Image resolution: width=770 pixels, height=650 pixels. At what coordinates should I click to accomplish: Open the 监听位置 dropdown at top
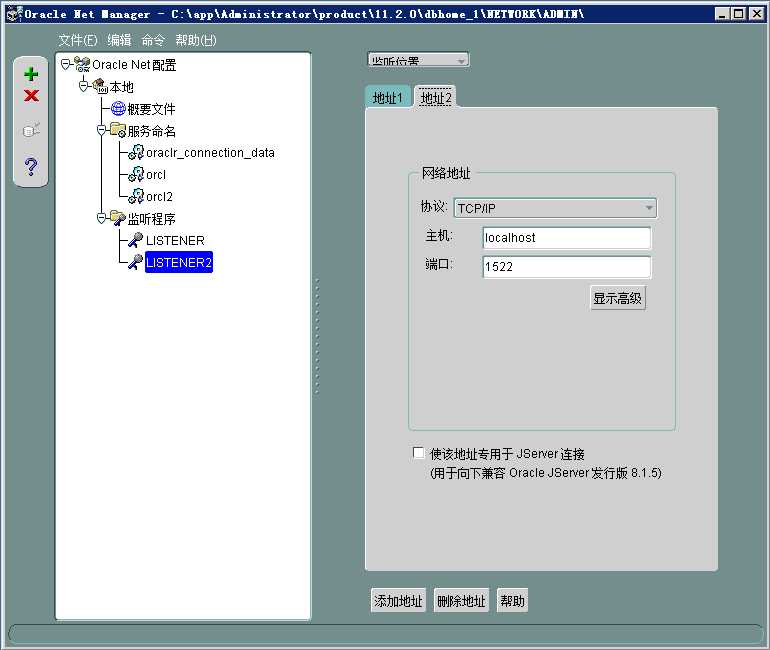[418, 60]
